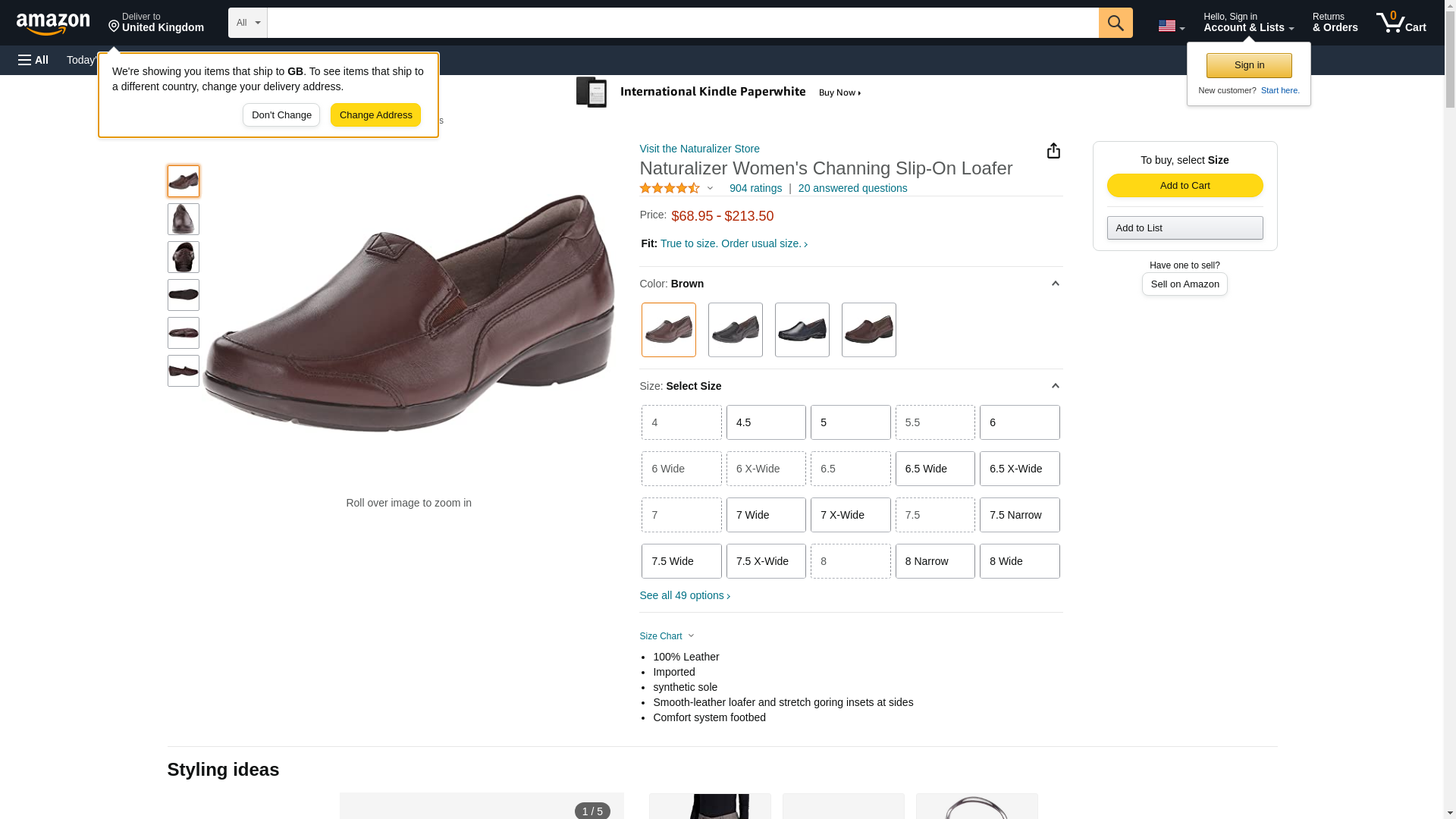Click the US flag language selector
This screenshot has height=819, width=1456.
click(x=1171, y=26)
